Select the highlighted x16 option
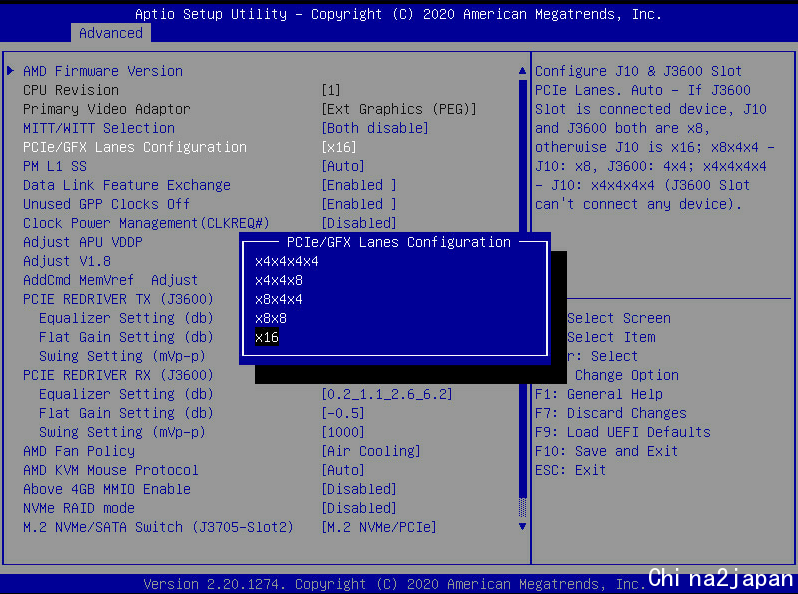The image size is (798, 594). click(267, 337)
